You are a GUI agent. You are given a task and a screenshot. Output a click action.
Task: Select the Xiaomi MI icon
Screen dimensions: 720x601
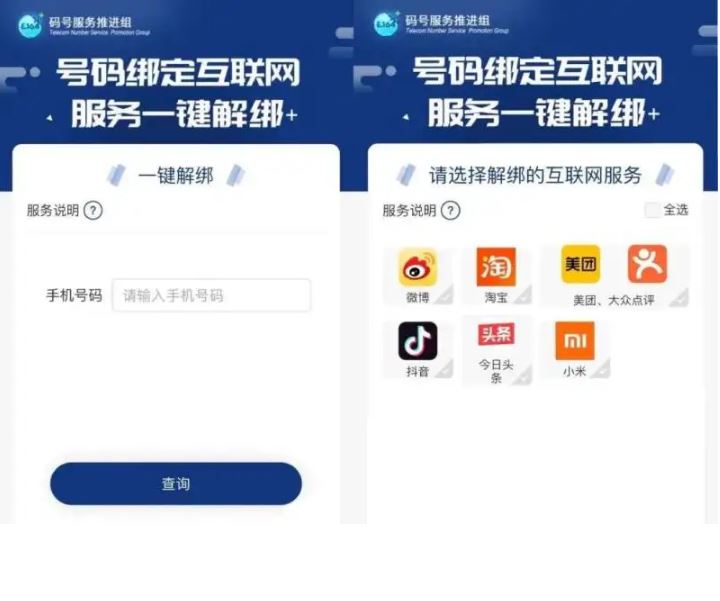pos(575,341)
